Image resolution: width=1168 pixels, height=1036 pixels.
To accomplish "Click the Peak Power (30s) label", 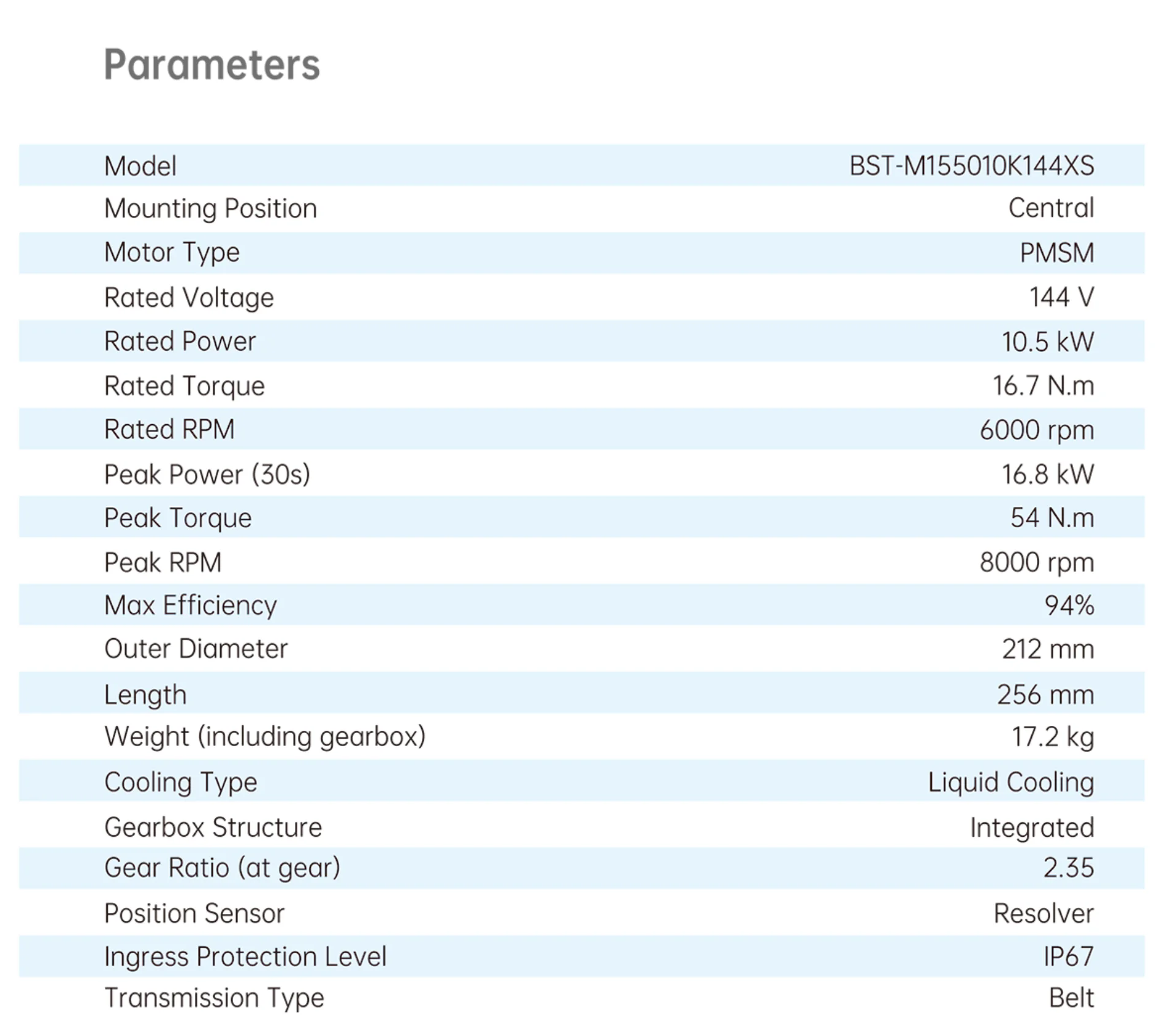I will click(207, 474).
